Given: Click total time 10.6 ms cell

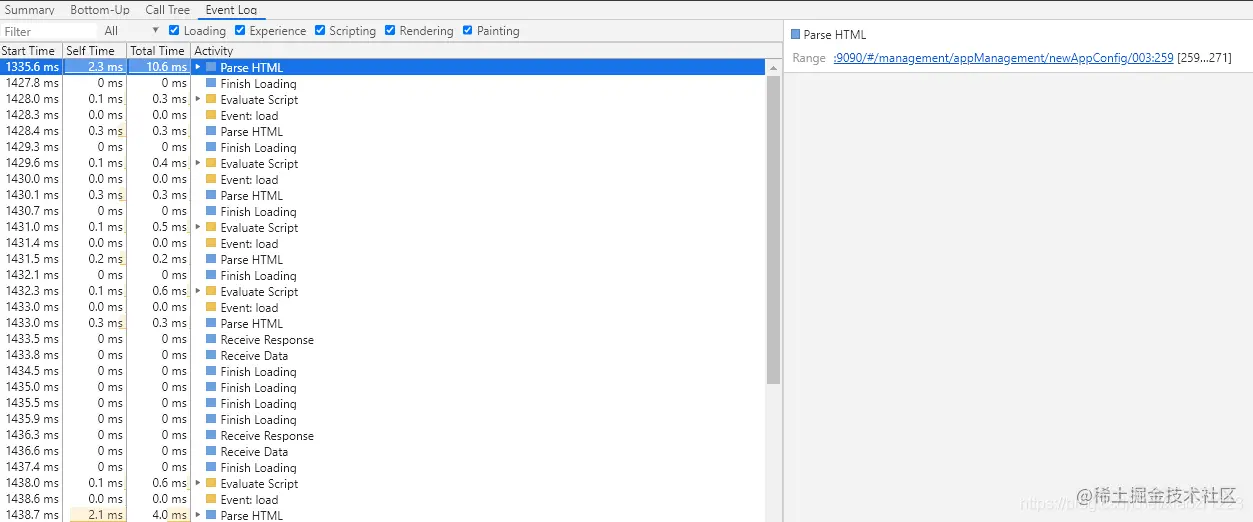Looking at the screenshot, I should tap(158, 67).
